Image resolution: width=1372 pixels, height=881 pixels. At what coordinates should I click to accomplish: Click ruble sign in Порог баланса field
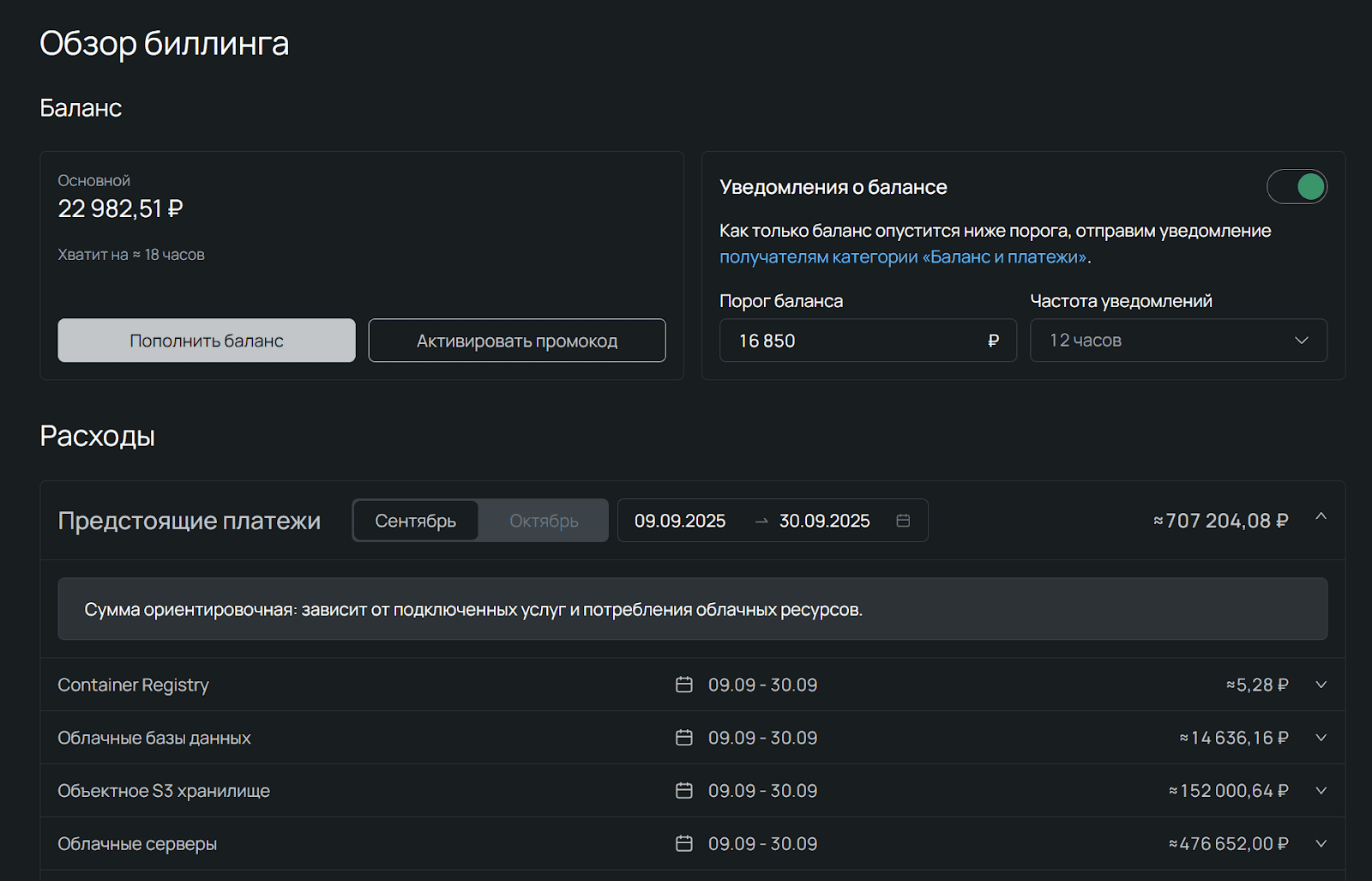coord(993,341)
